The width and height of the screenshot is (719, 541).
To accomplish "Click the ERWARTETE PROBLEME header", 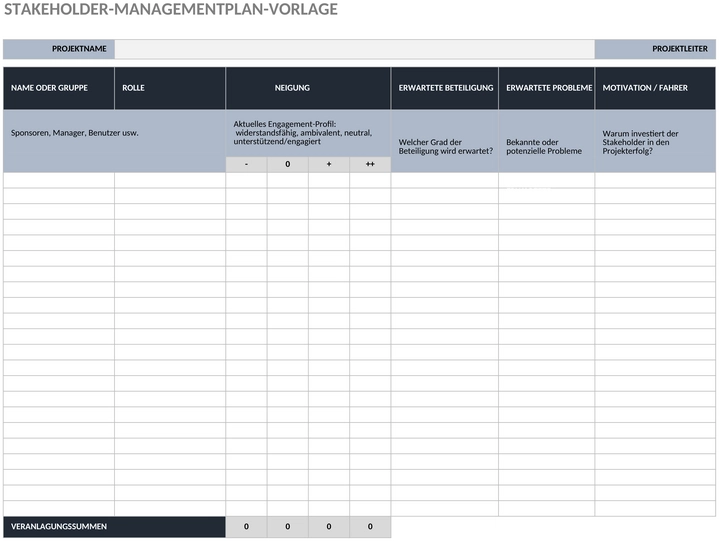I will (547, 88).
